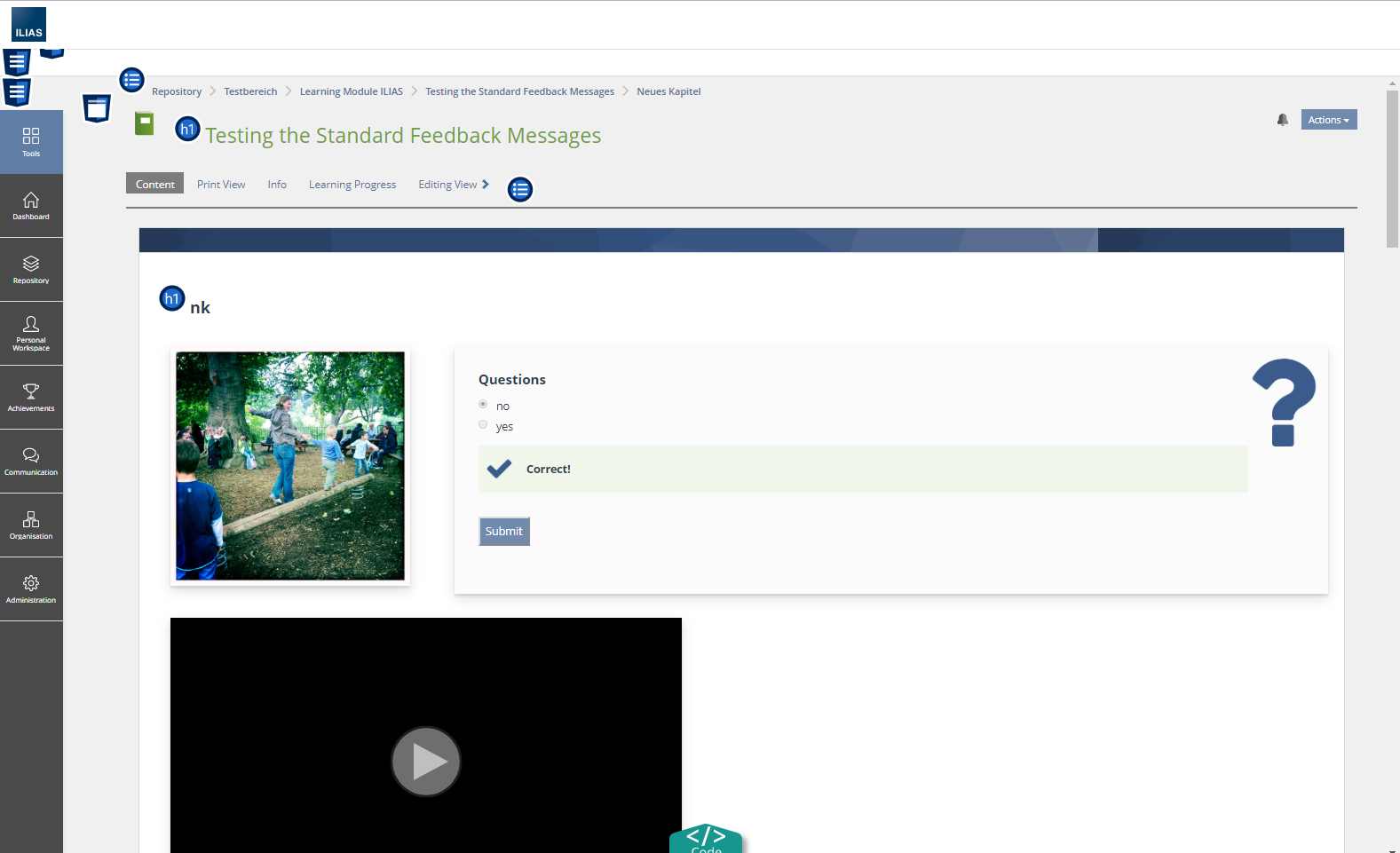Open the Neues Kapitel breadcrumb
Screen dimensions: 1400x853
(x=668, y=91)
